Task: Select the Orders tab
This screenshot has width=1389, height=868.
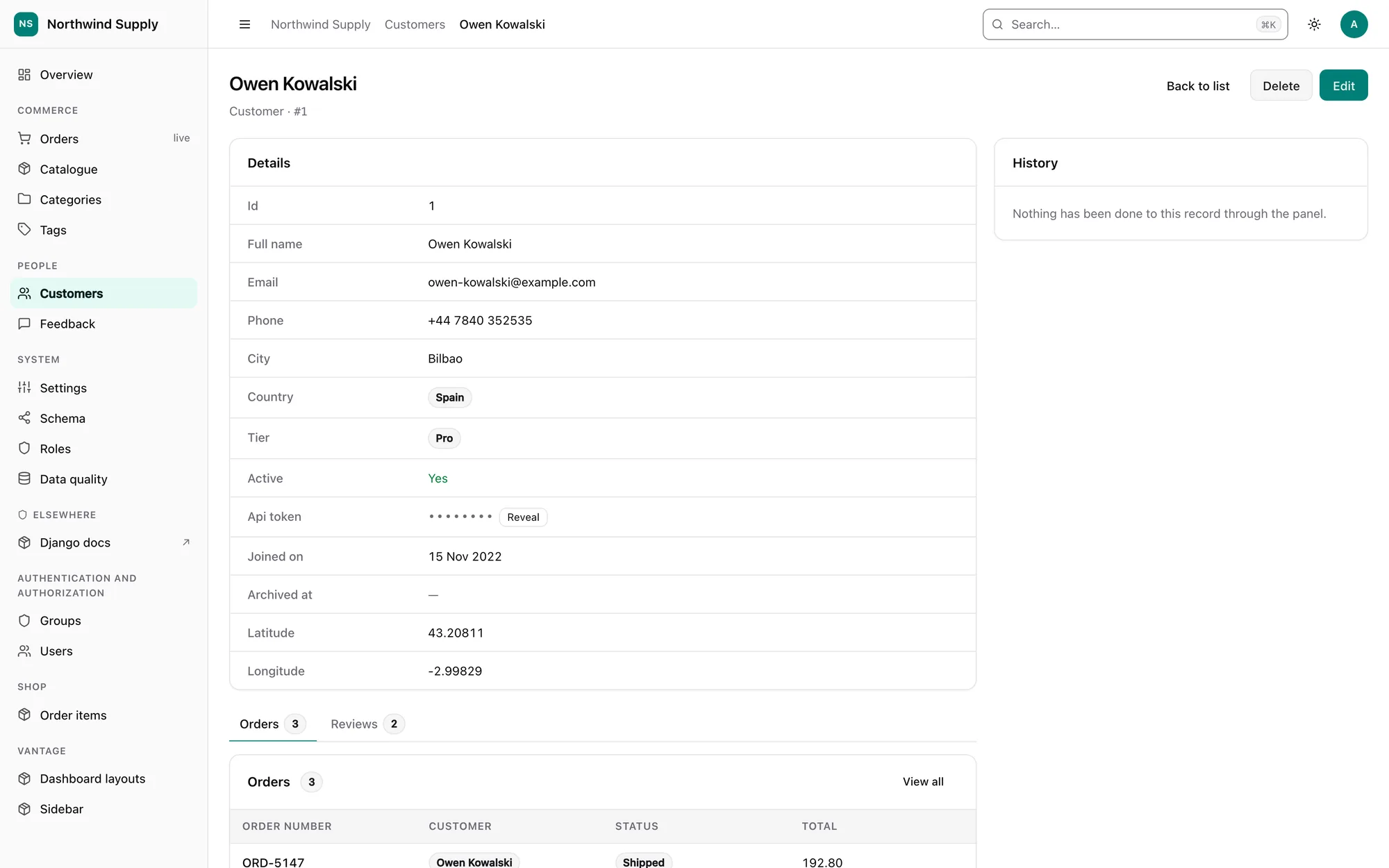Action: (x=272, y=724)
